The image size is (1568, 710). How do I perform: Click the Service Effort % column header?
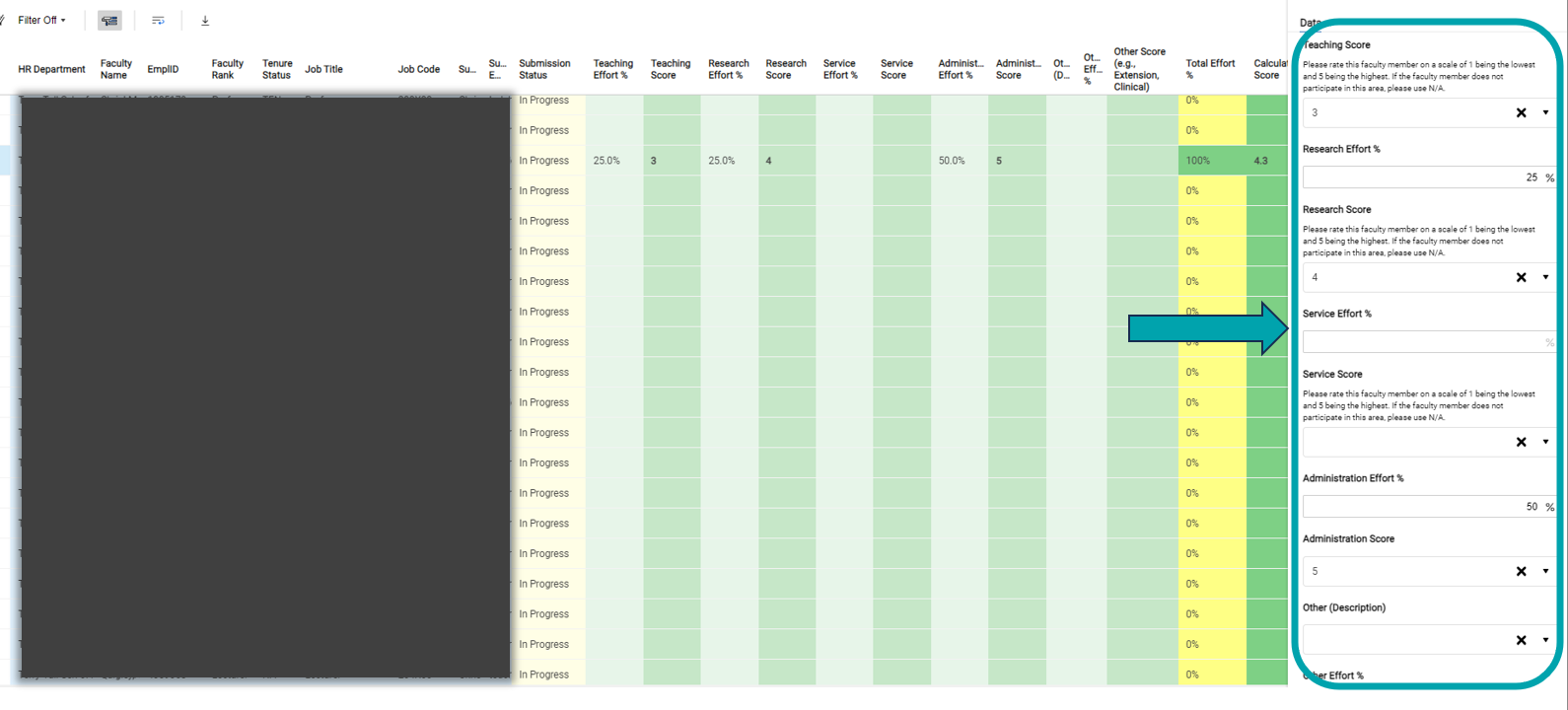840,69
